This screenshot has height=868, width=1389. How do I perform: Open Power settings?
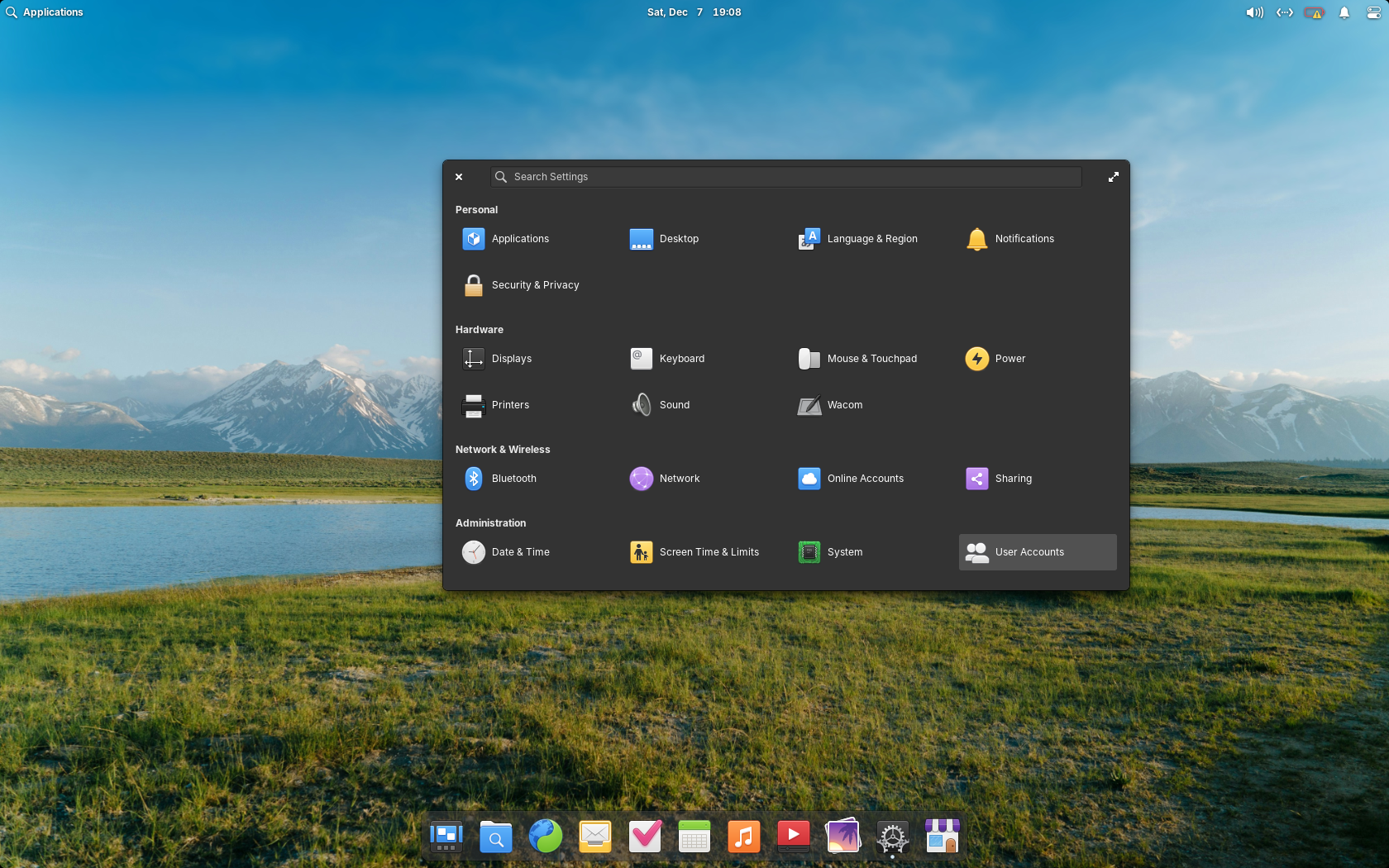pyautogui.click(x=1038, y=359)
